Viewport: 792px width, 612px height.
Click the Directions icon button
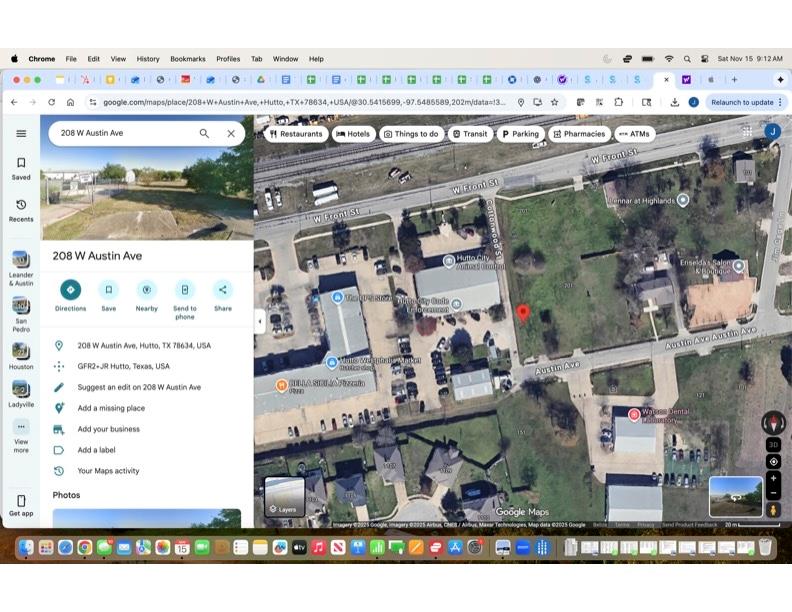click(x=70, y=290)
